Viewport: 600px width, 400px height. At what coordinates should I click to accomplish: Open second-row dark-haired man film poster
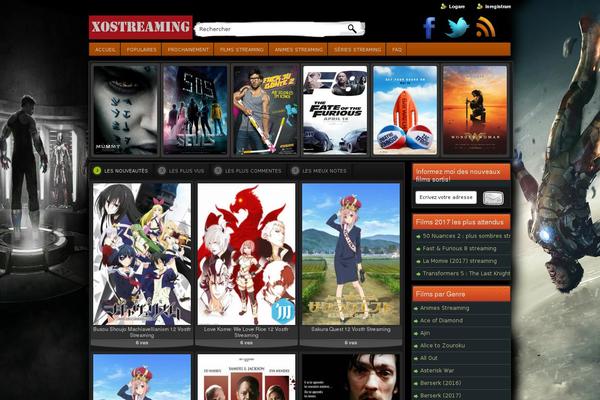351,377
